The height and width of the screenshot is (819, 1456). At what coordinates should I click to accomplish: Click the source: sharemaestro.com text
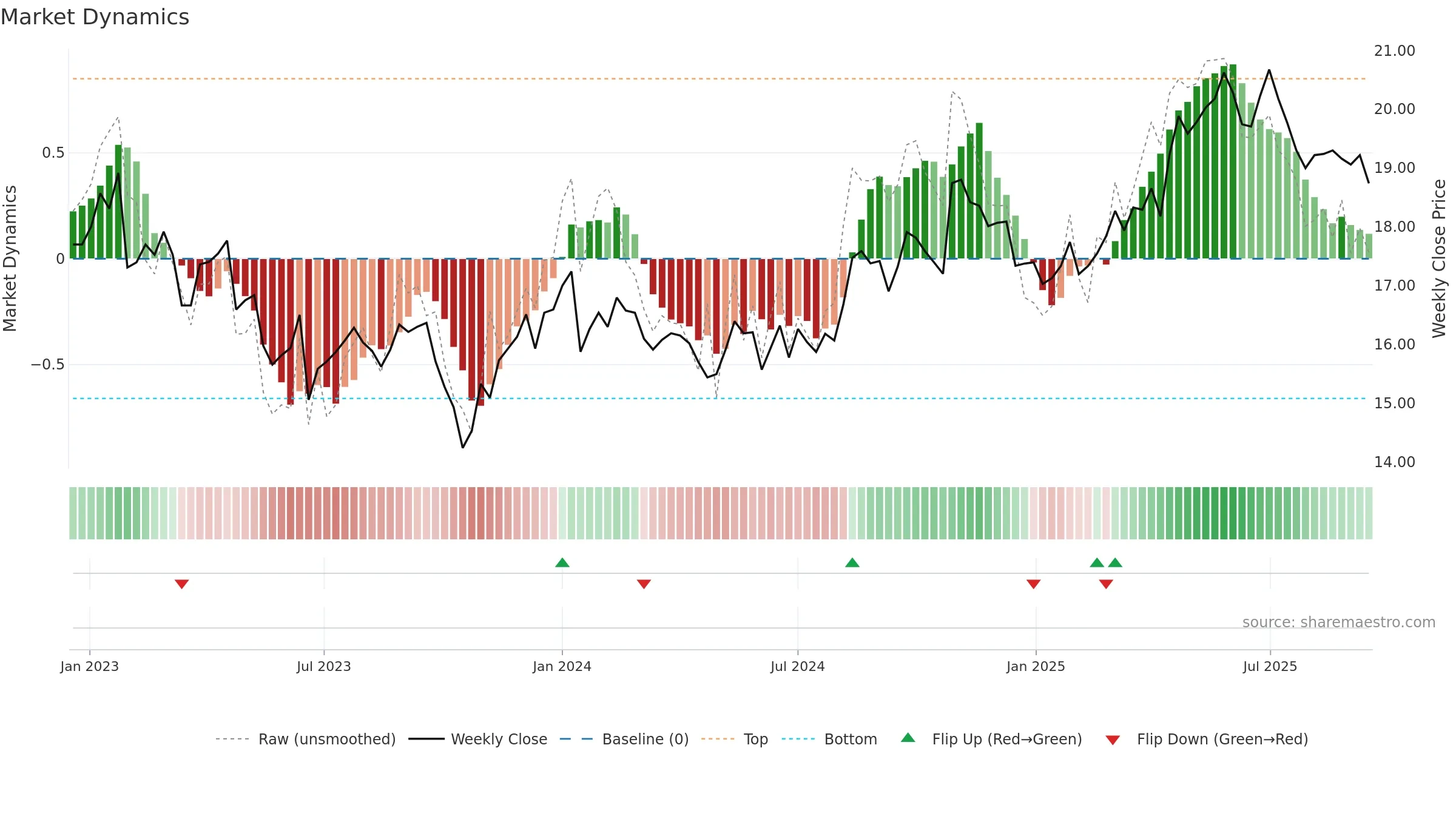[1339, 622]
